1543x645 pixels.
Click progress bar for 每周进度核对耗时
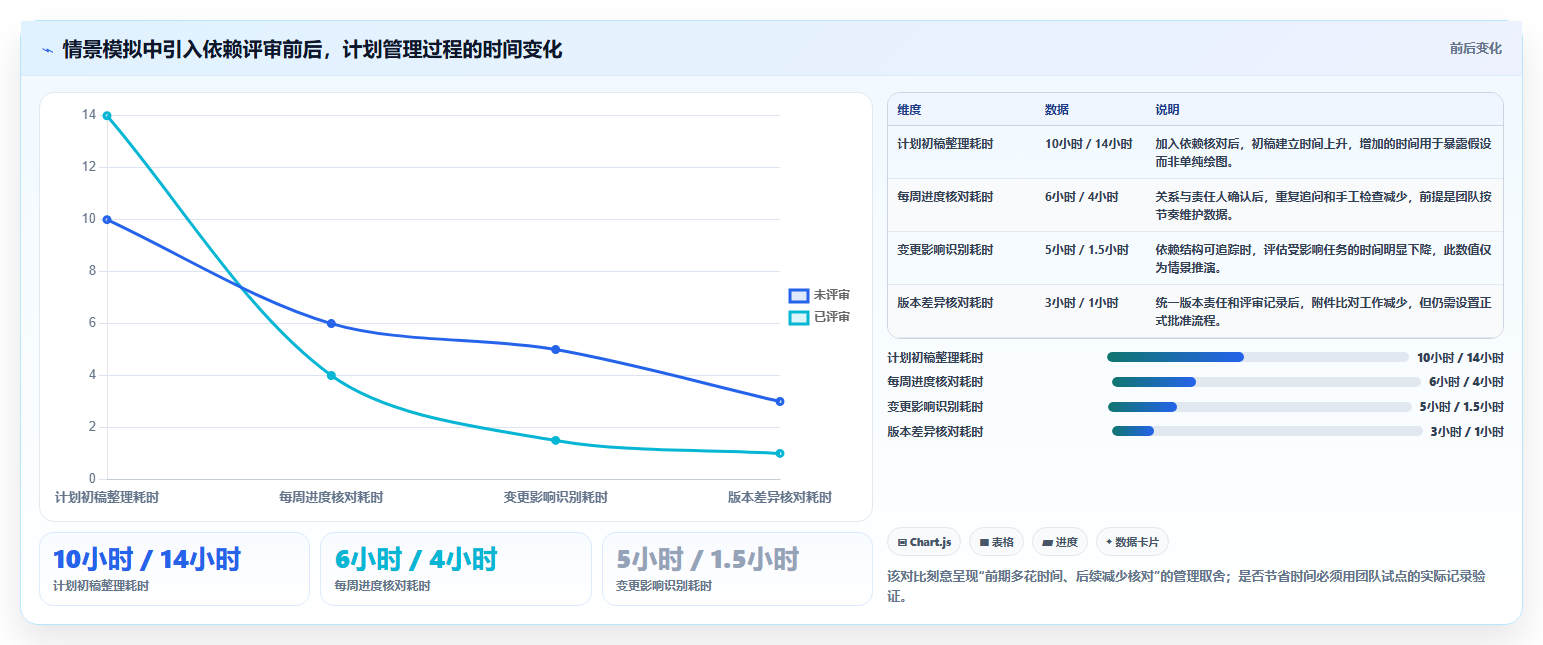[x=1266, y=382]
